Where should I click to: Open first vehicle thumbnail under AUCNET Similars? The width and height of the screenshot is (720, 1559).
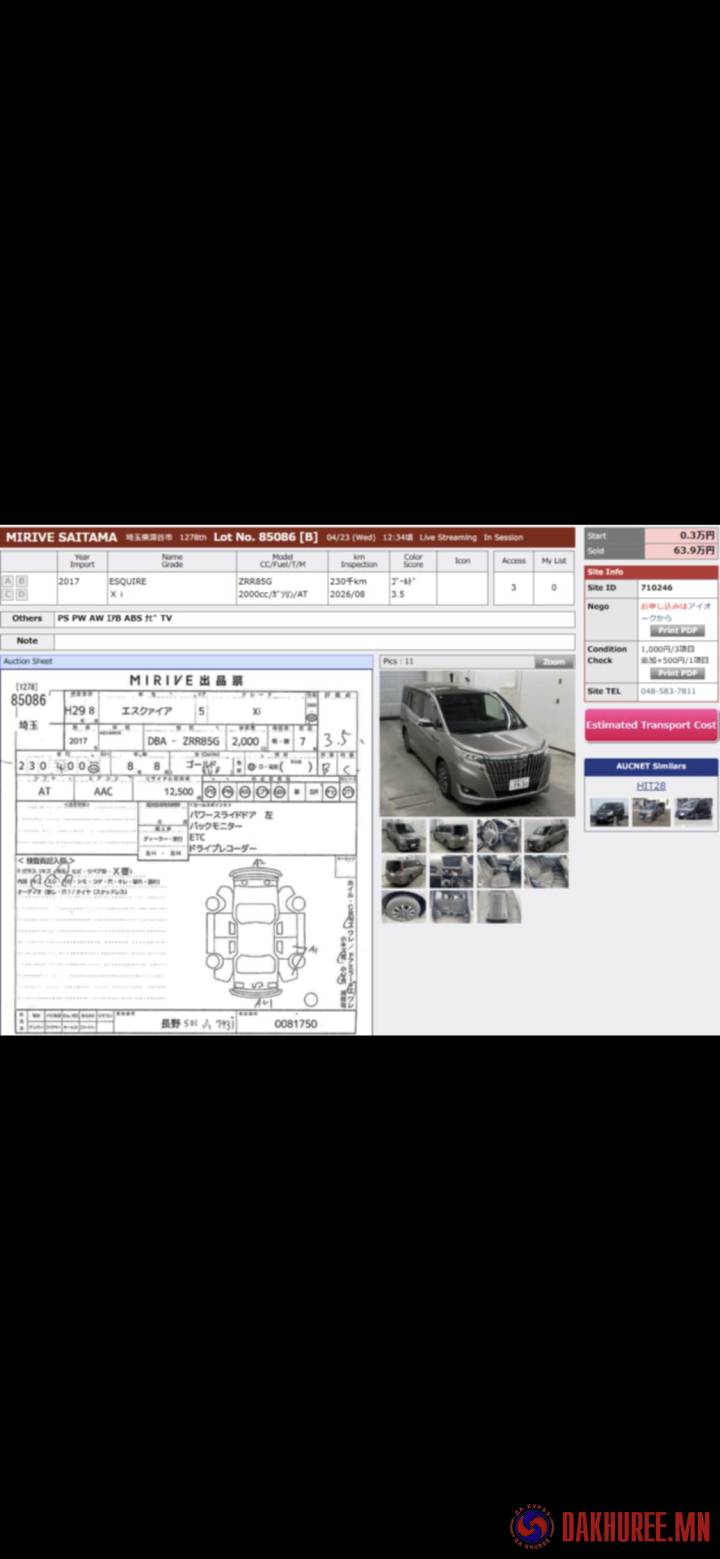click(x=608, y=812)
